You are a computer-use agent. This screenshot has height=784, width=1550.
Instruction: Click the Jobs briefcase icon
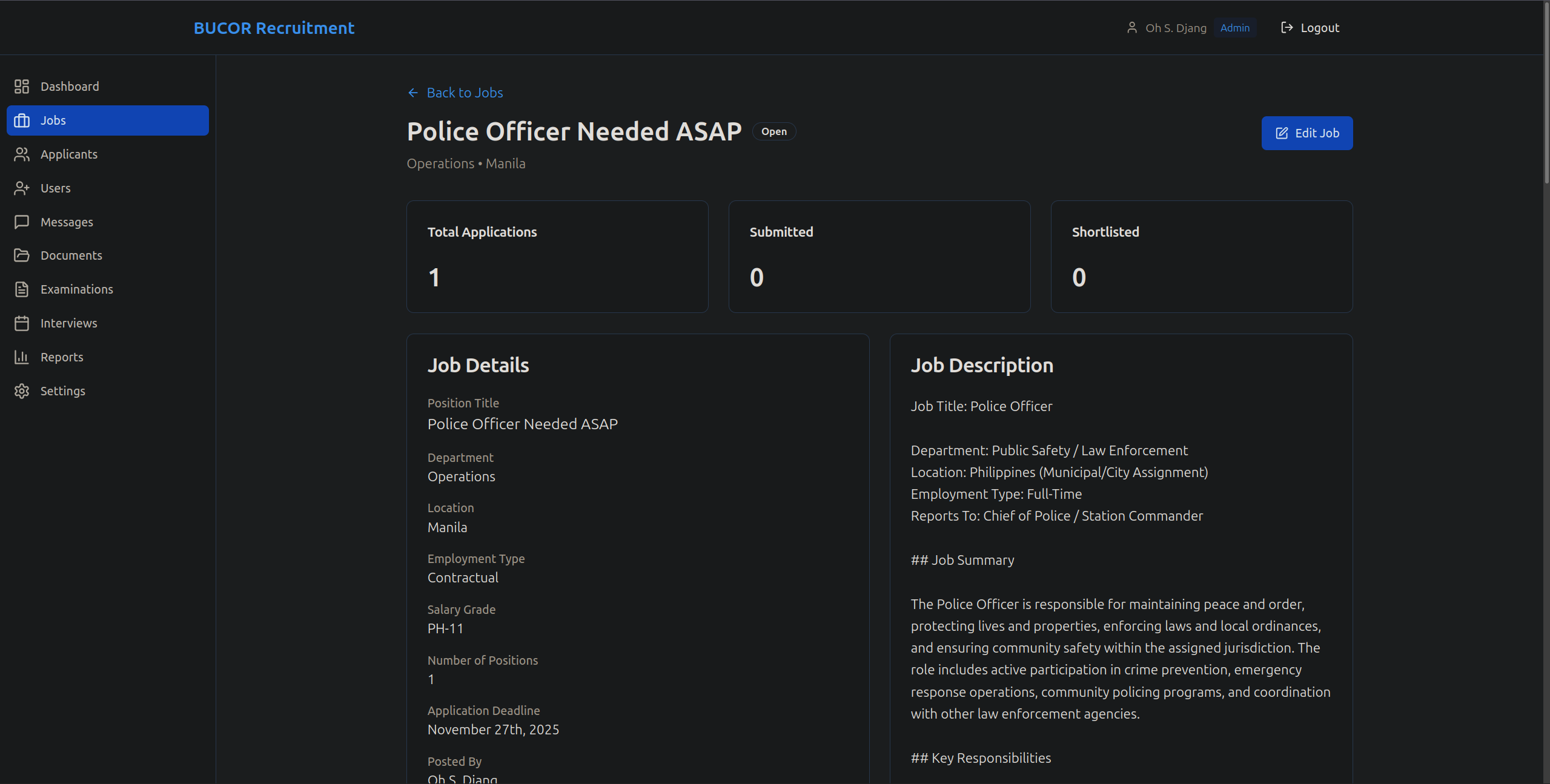pos(22,120)
